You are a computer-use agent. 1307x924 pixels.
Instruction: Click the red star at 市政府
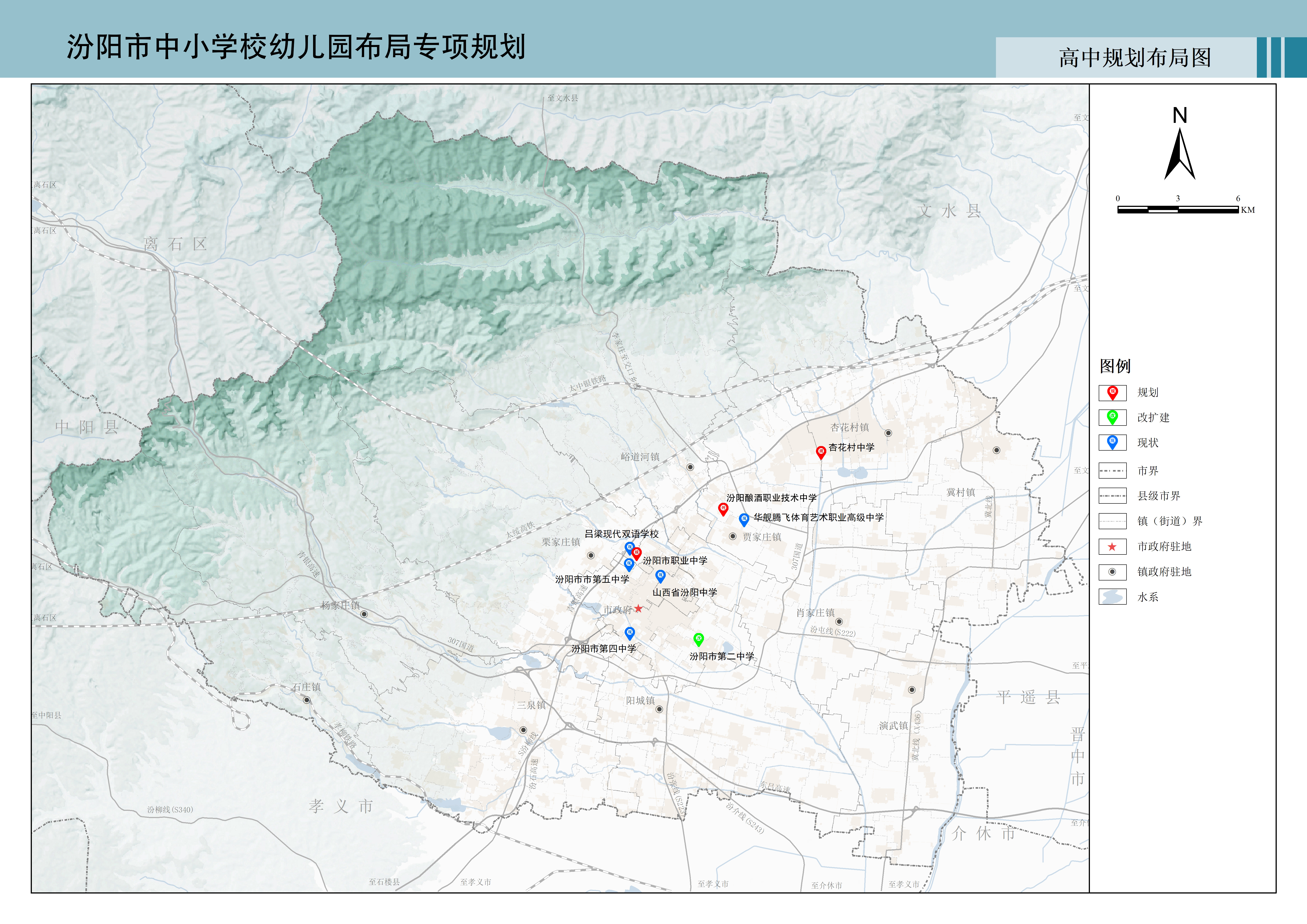point(639,609)
